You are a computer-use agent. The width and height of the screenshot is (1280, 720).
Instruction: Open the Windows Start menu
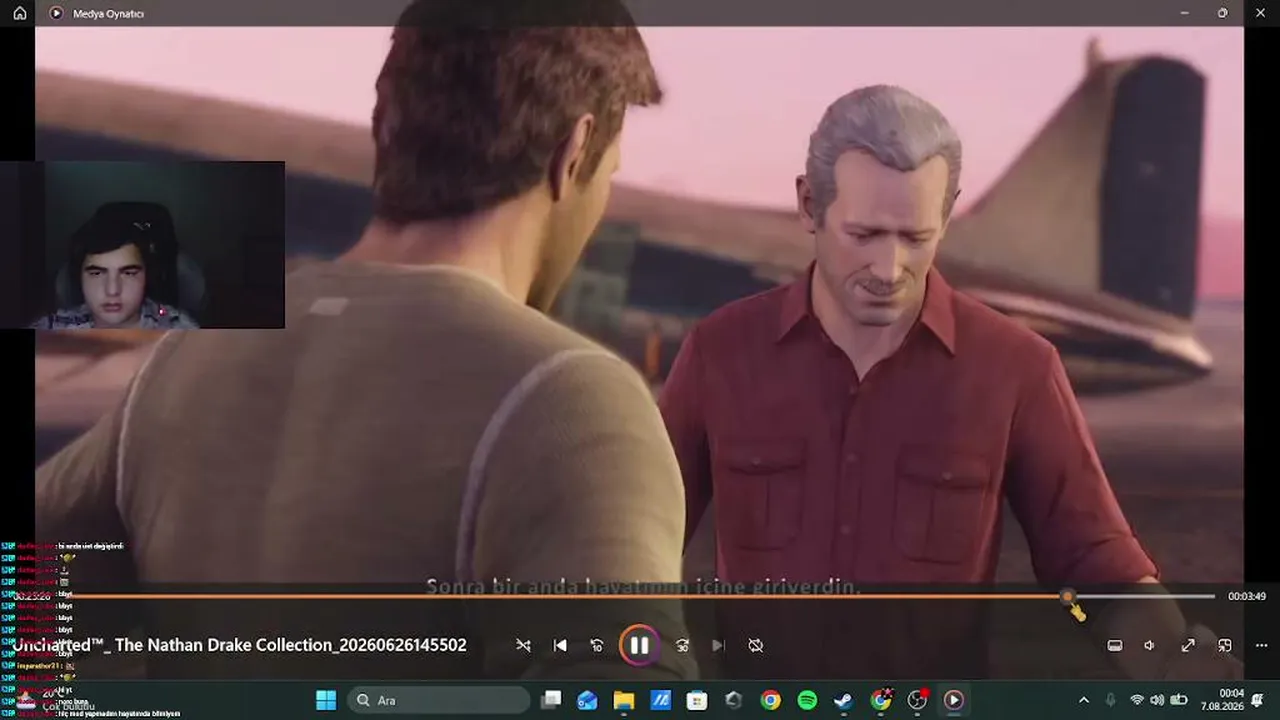point(326,700)
